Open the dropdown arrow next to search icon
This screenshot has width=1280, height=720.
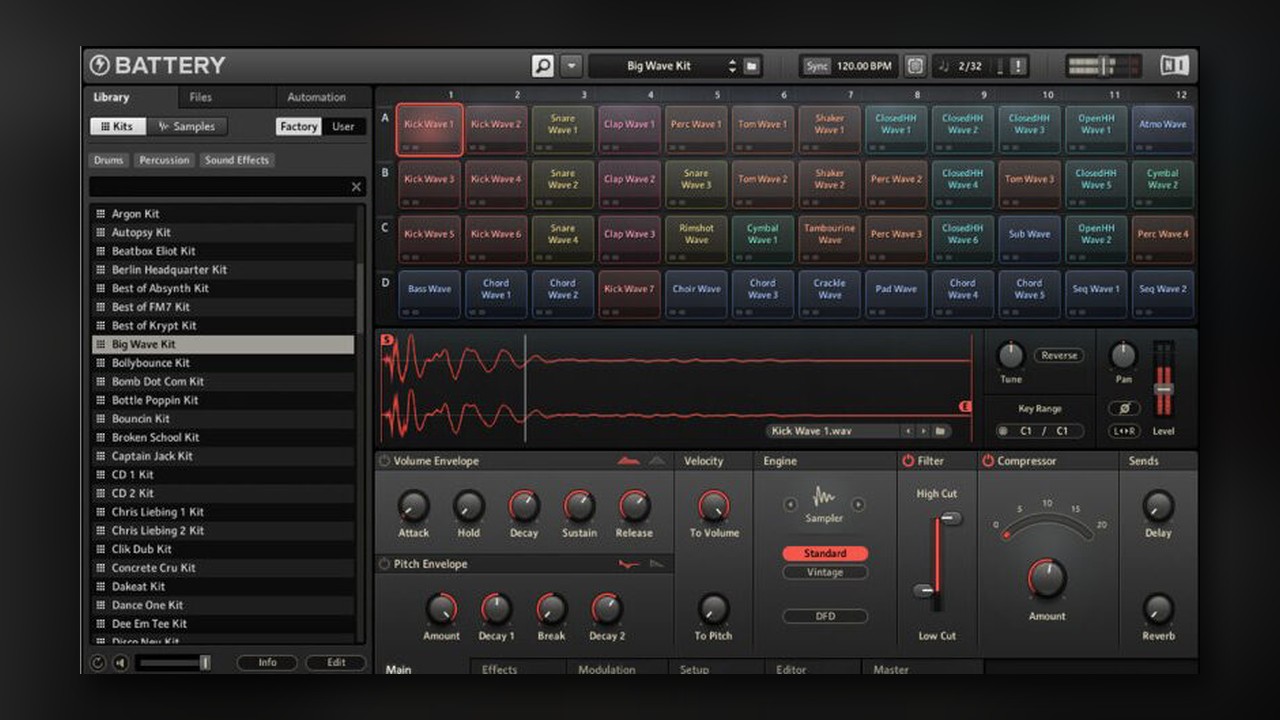point(571,66)
